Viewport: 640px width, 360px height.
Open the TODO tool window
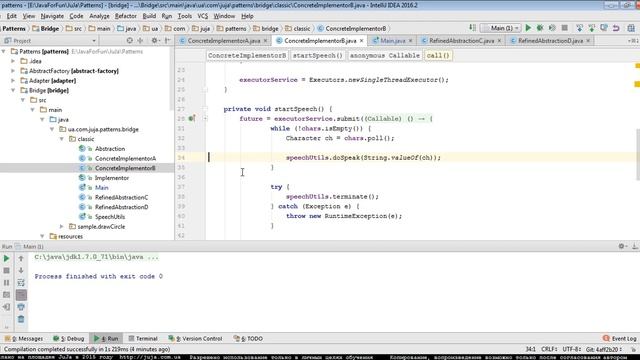point(248,338)
